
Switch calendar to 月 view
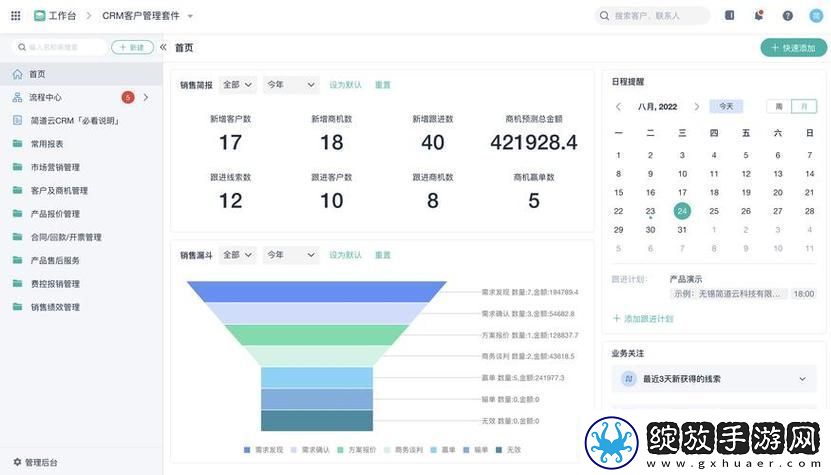point(803,107)
